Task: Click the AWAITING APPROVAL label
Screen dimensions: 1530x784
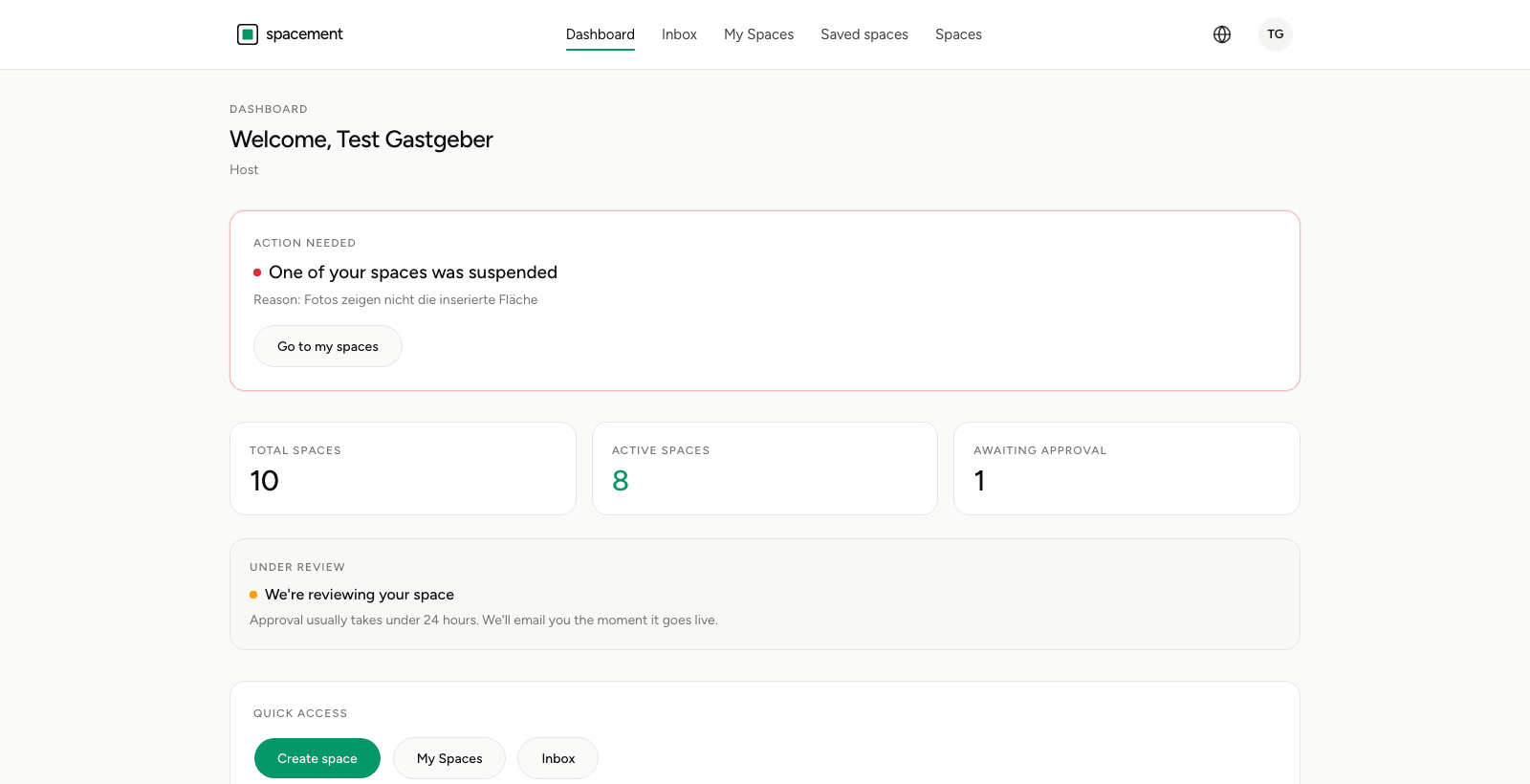Action: point(1040,450)
